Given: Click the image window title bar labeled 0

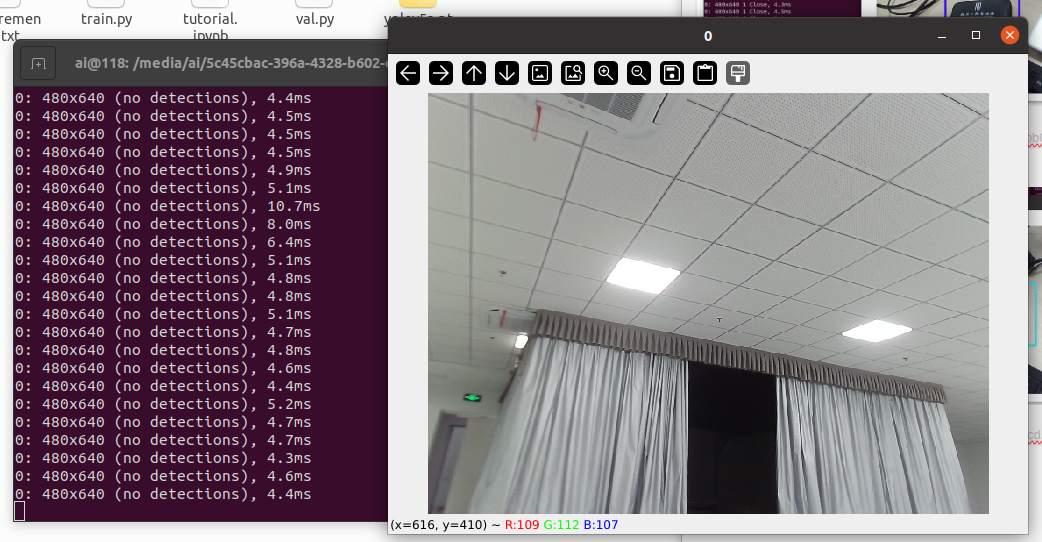Looking at the screenshot, I should [x=708, y=36].
